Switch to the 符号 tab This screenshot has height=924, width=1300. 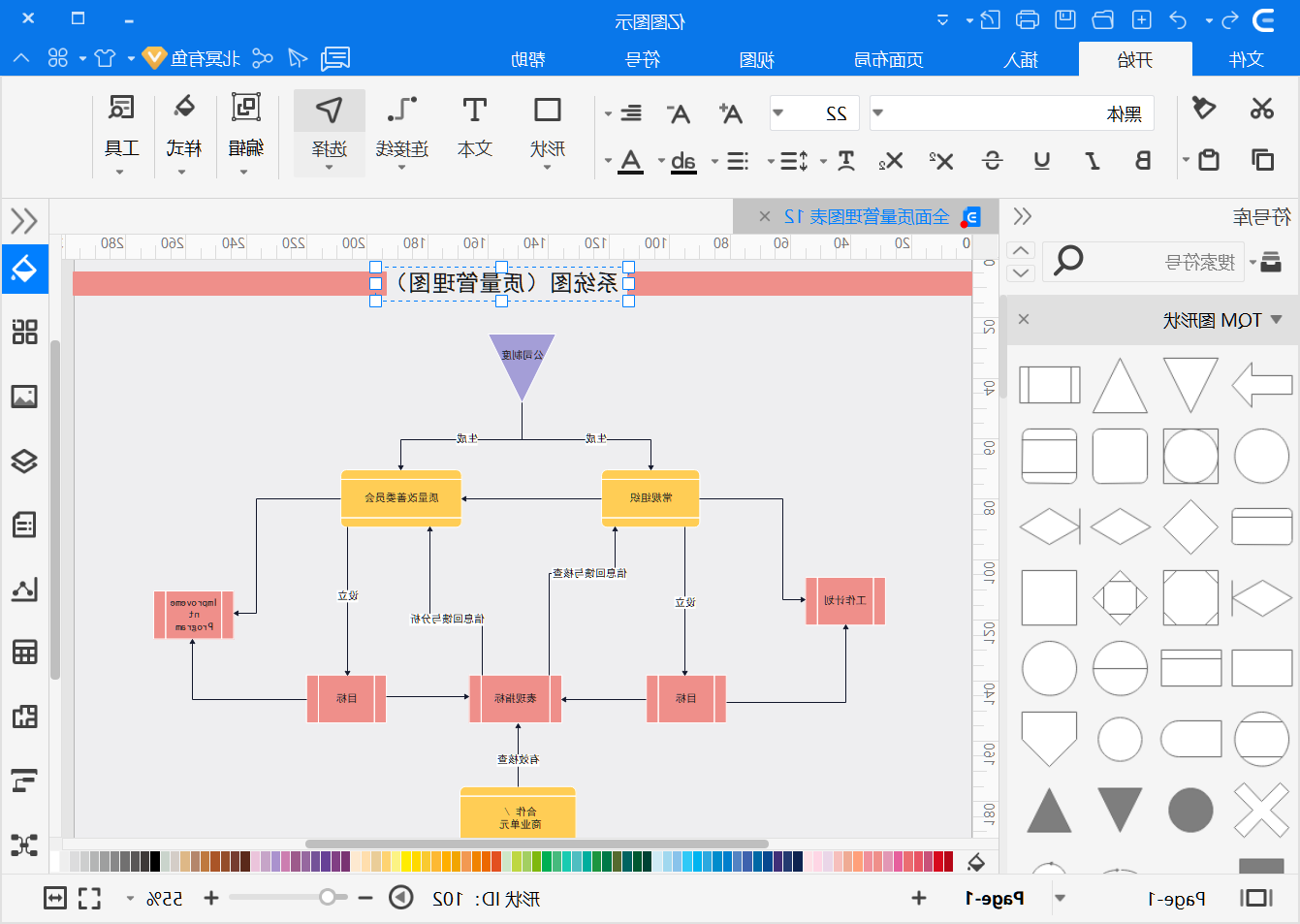643,59
